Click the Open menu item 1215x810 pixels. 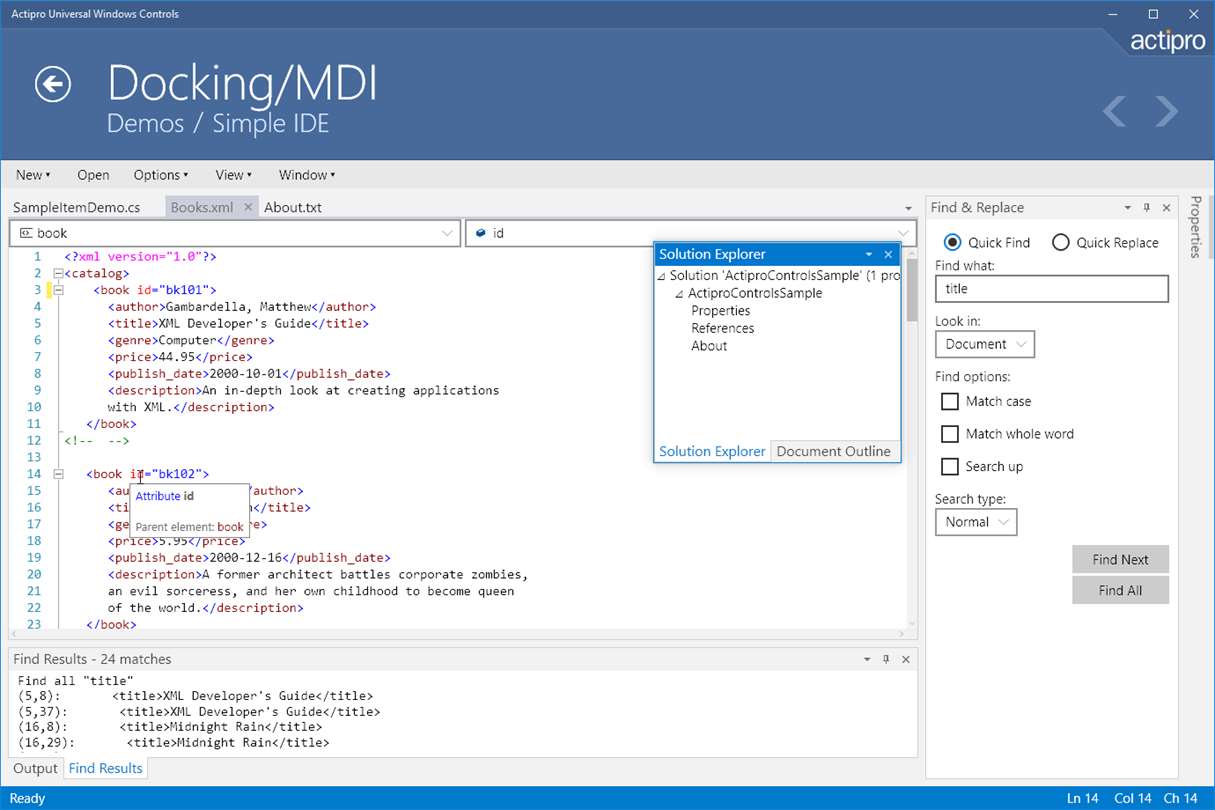(93, 175)
